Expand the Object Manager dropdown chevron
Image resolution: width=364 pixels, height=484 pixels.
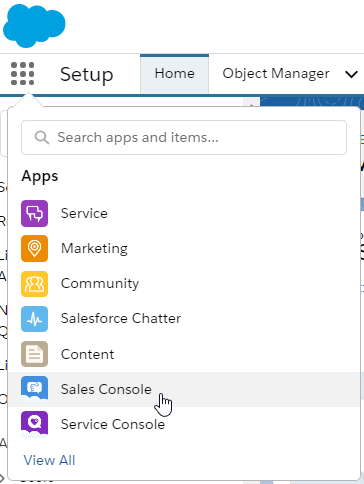click(351, 74)
